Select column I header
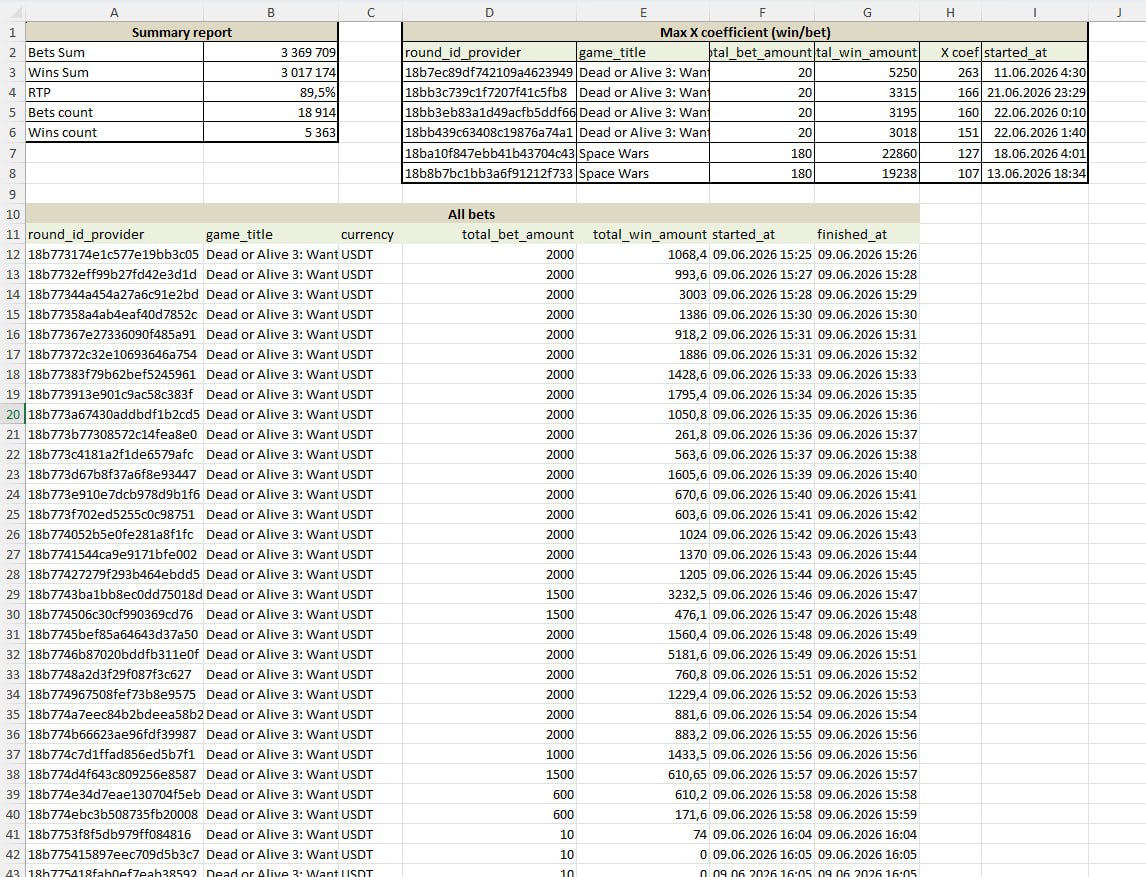1146x877 pixels. point(1034,12)
